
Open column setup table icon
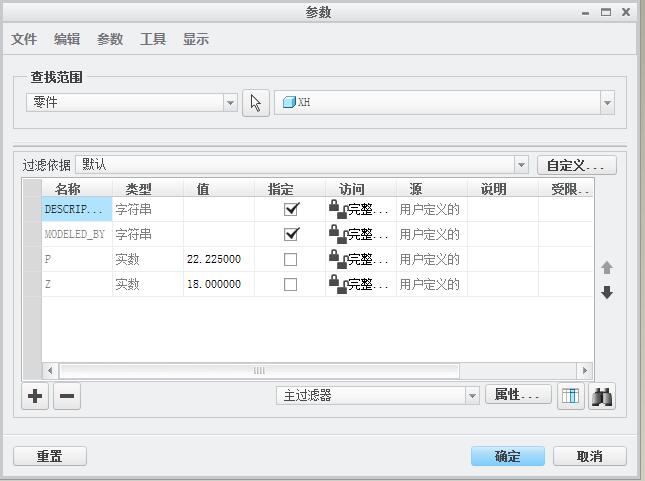point(571,396)
